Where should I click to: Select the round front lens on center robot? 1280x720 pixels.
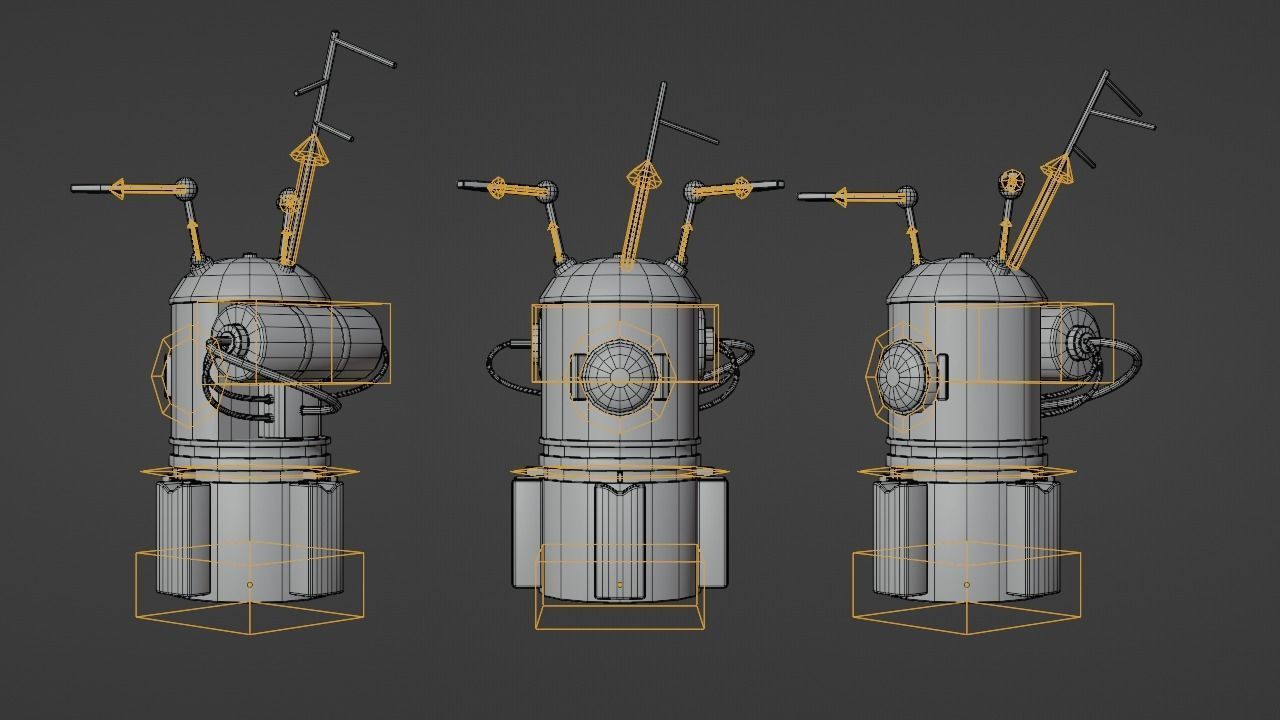pos(620,377)
